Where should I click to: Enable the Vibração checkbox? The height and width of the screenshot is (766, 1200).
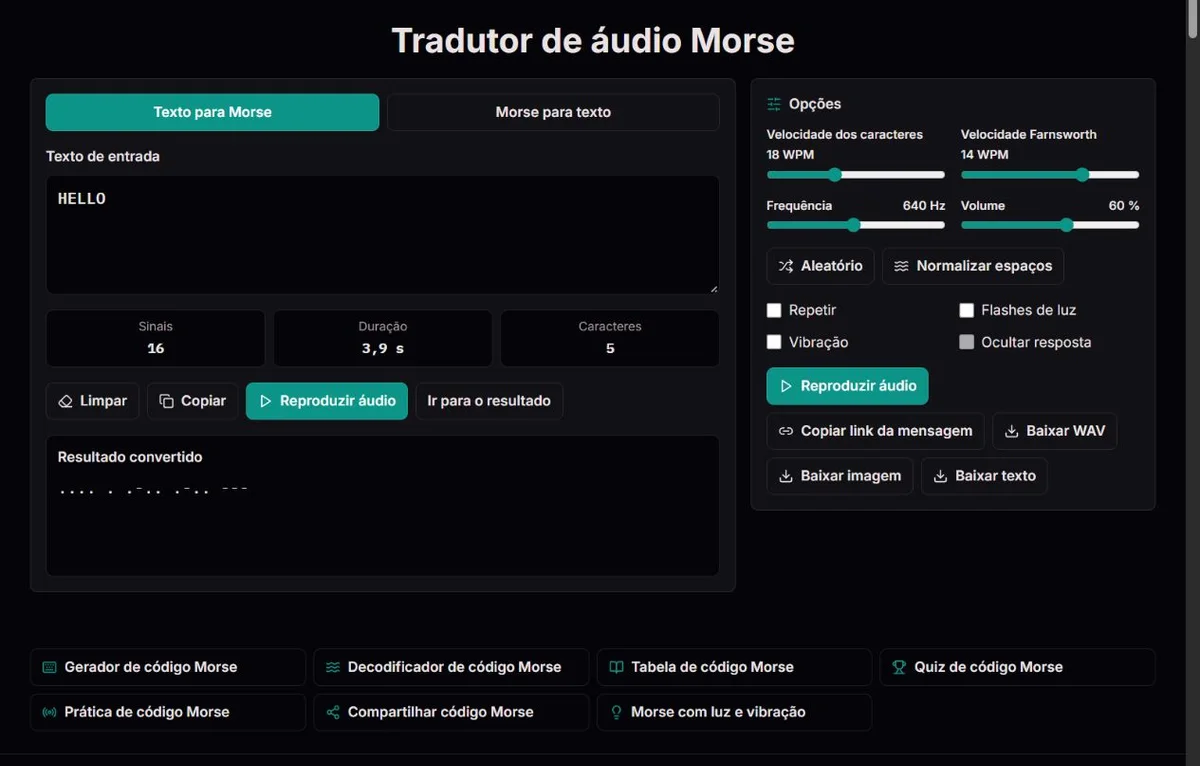pyautogui.click(x=774, y=342)
